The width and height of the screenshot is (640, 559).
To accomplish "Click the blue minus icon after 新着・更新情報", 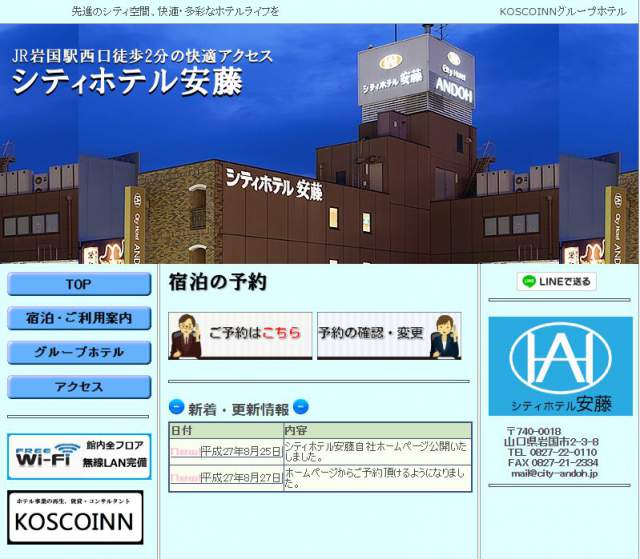I will 301,407.
